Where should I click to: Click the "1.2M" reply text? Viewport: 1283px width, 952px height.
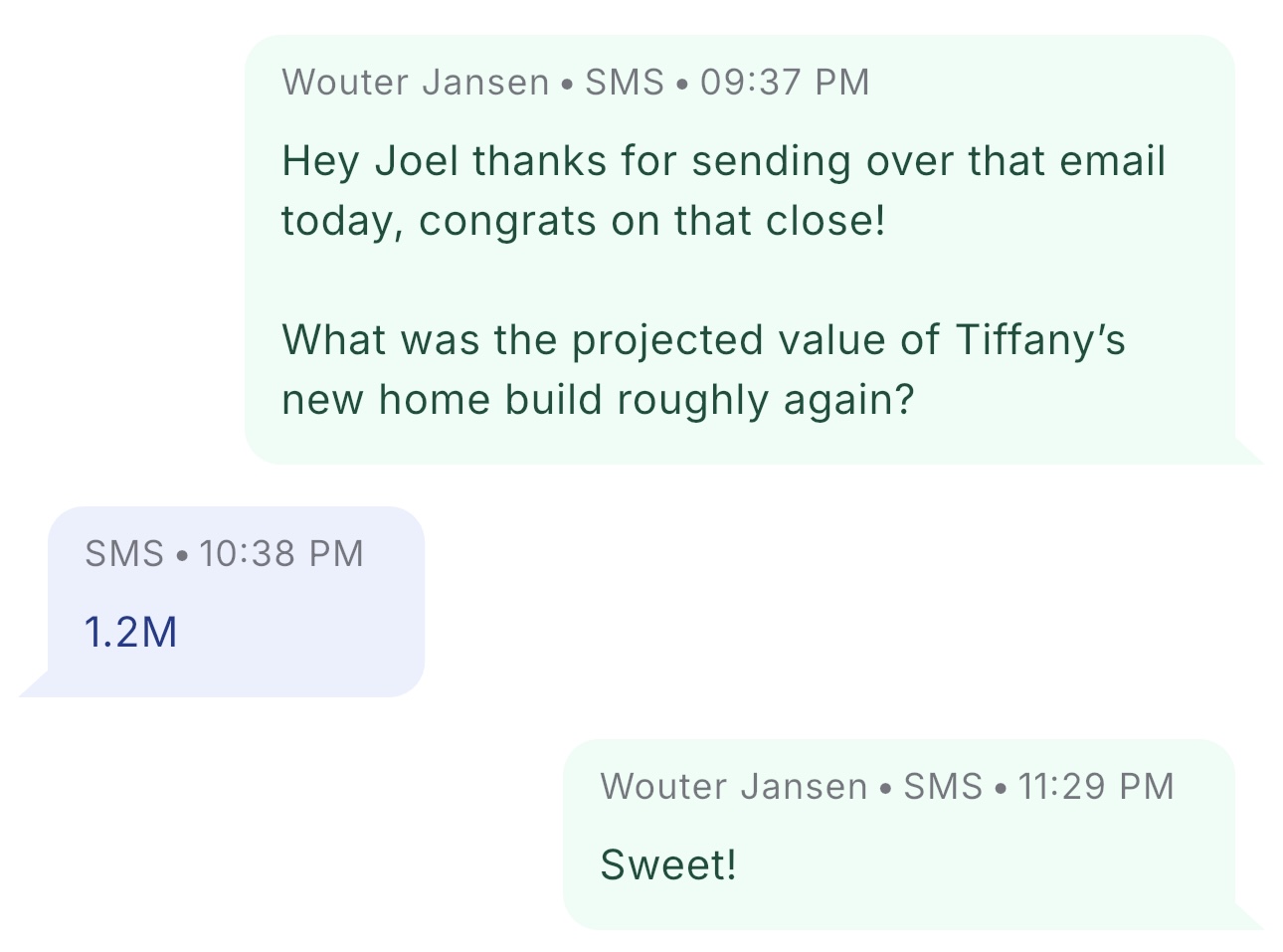(131, 633)
